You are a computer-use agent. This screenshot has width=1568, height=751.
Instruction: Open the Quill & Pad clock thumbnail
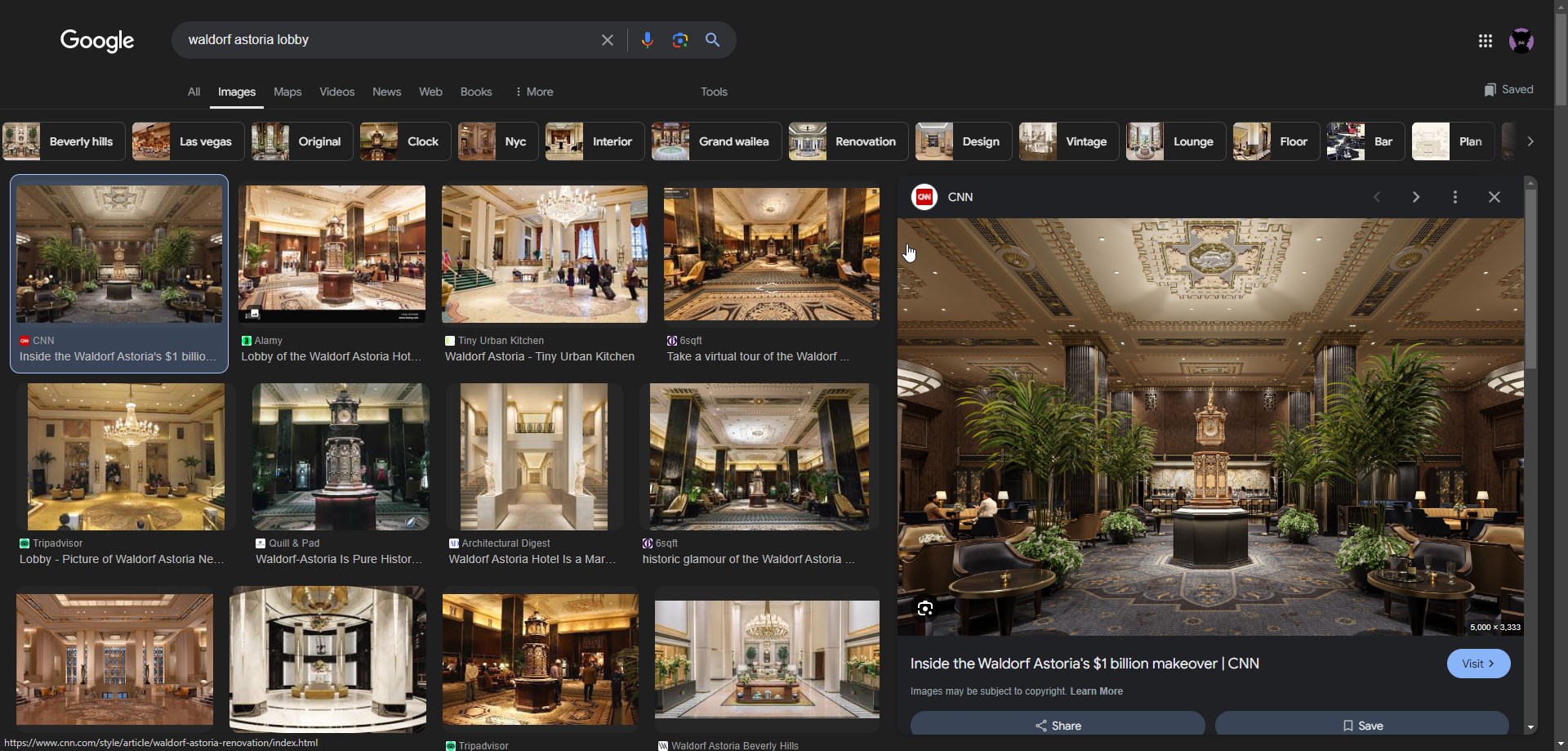pos(341,457)
